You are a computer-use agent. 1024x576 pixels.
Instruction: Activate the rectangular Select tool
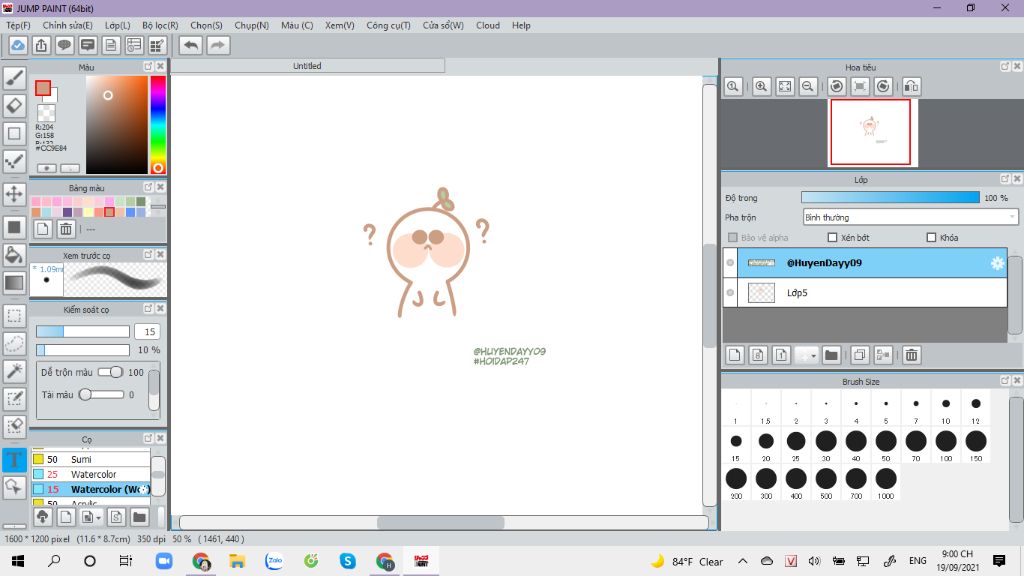14,316
